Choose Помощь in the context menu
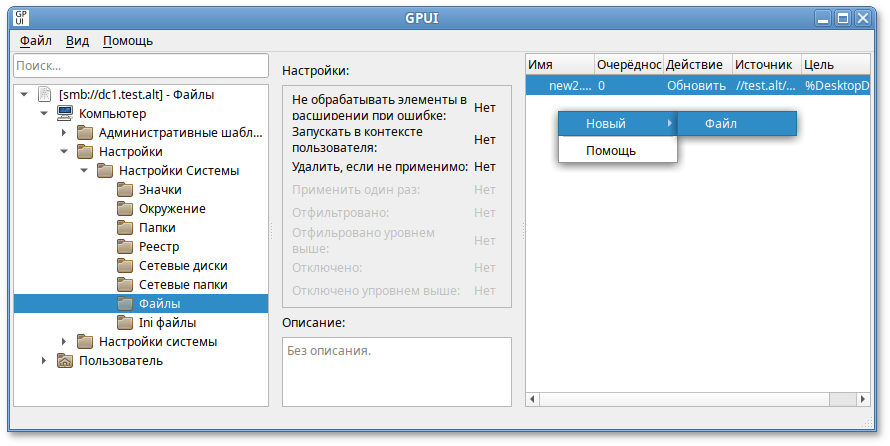Screen dimensions: 890x446 (x=618, y=150)
